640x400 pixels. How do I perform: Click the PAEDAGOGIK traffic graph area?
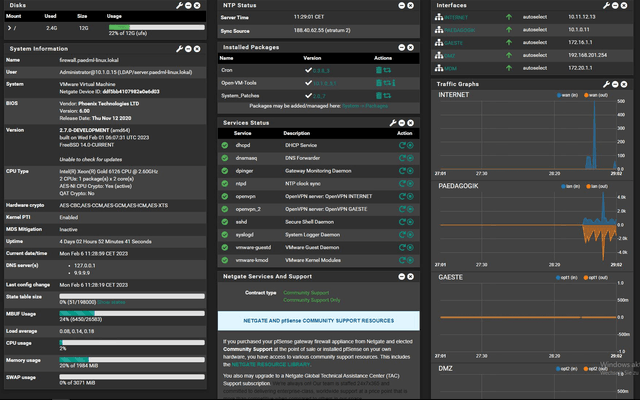pyautogui.click(x=528, y=225)
